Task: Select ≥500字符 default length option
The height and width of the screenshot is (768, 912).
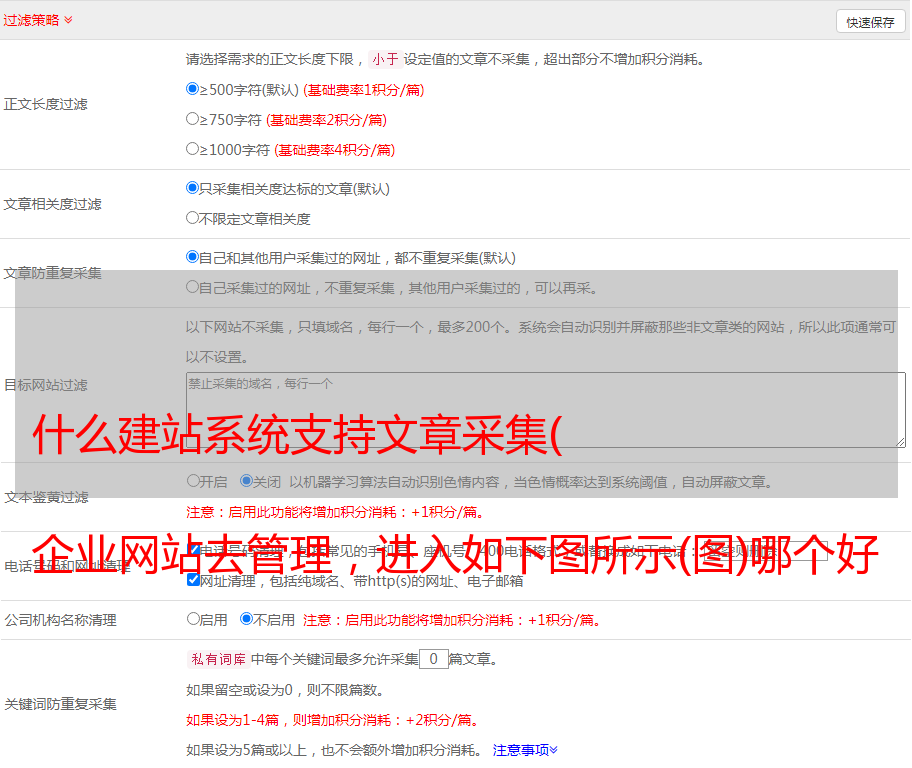Action: 192,89
